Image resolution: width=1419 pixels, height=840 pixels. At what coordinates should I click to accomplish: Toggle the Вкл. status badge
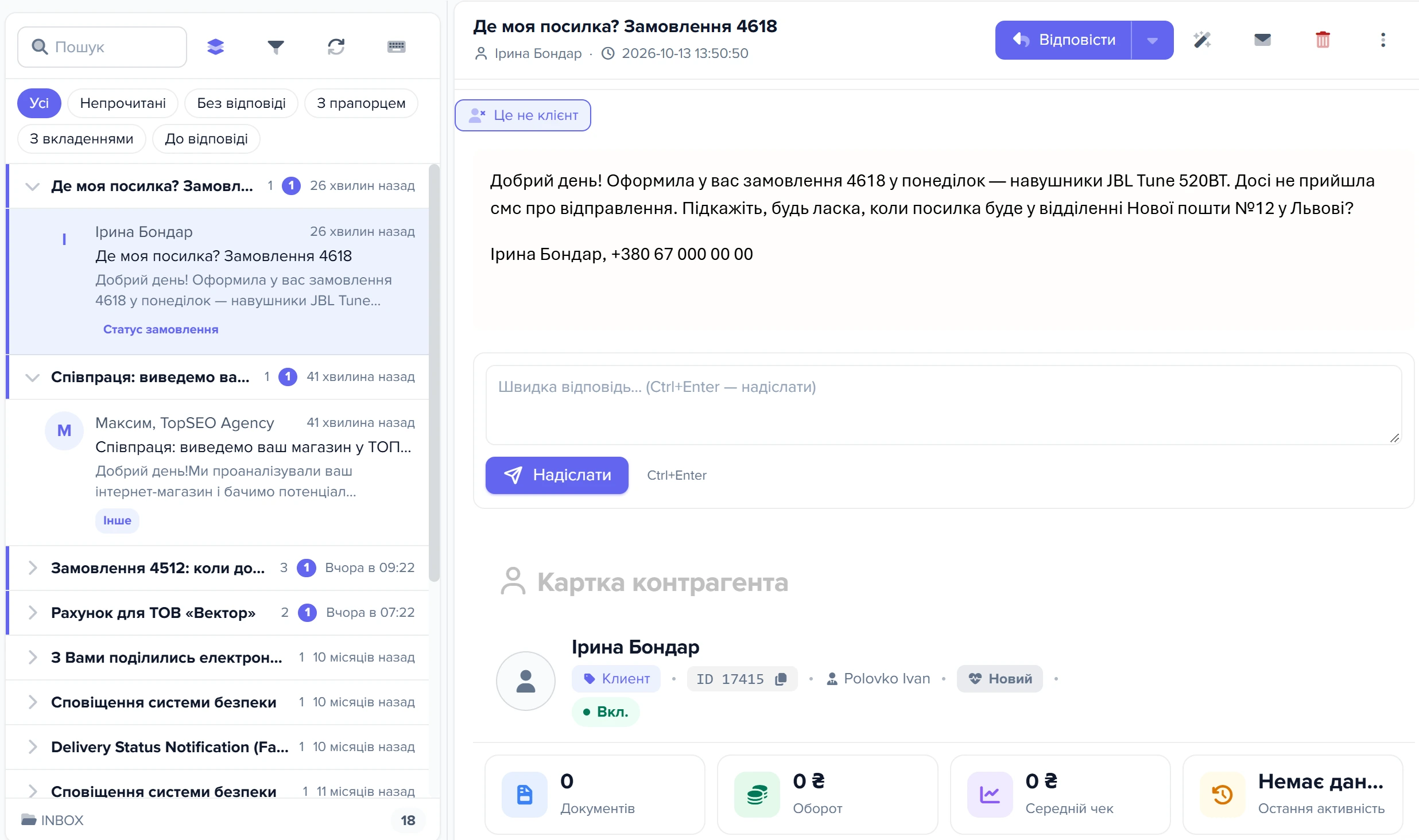606,712
